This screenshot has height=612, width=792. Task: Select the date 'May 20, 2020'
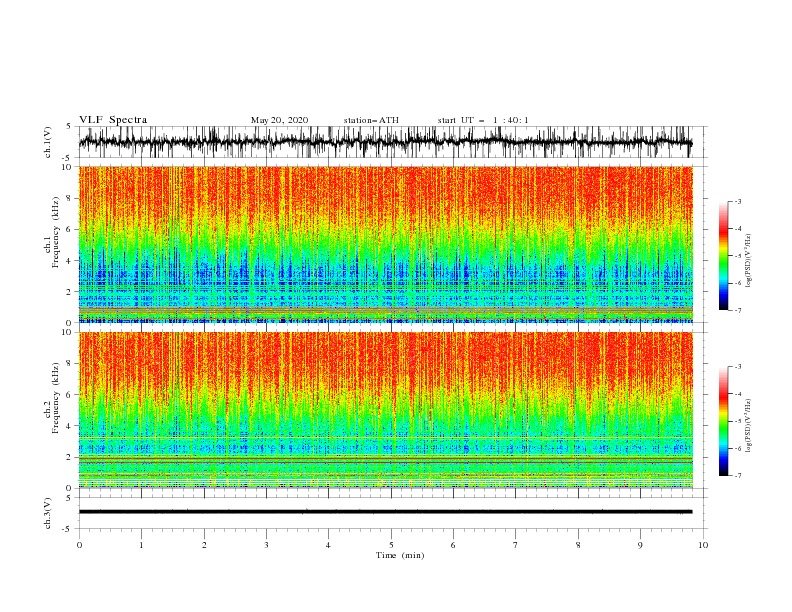[279, 120]
